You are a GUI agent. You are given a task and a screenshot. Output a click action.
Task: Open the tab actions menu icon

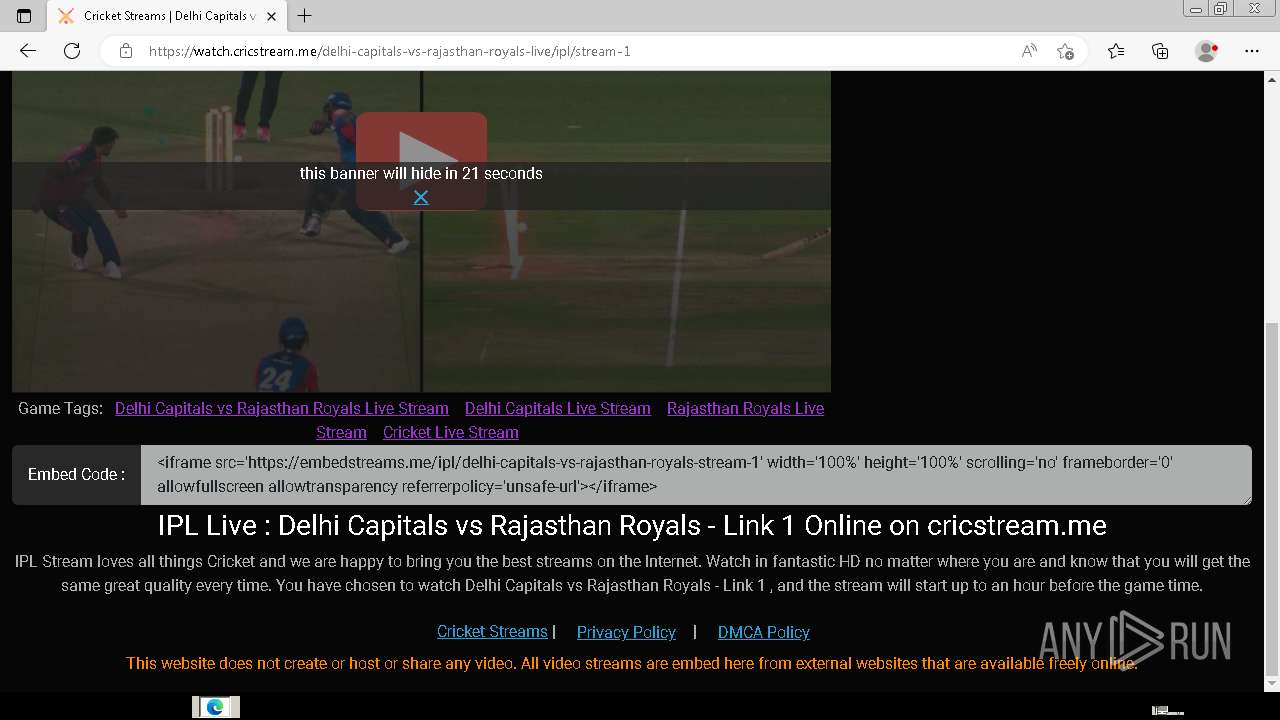24,16
